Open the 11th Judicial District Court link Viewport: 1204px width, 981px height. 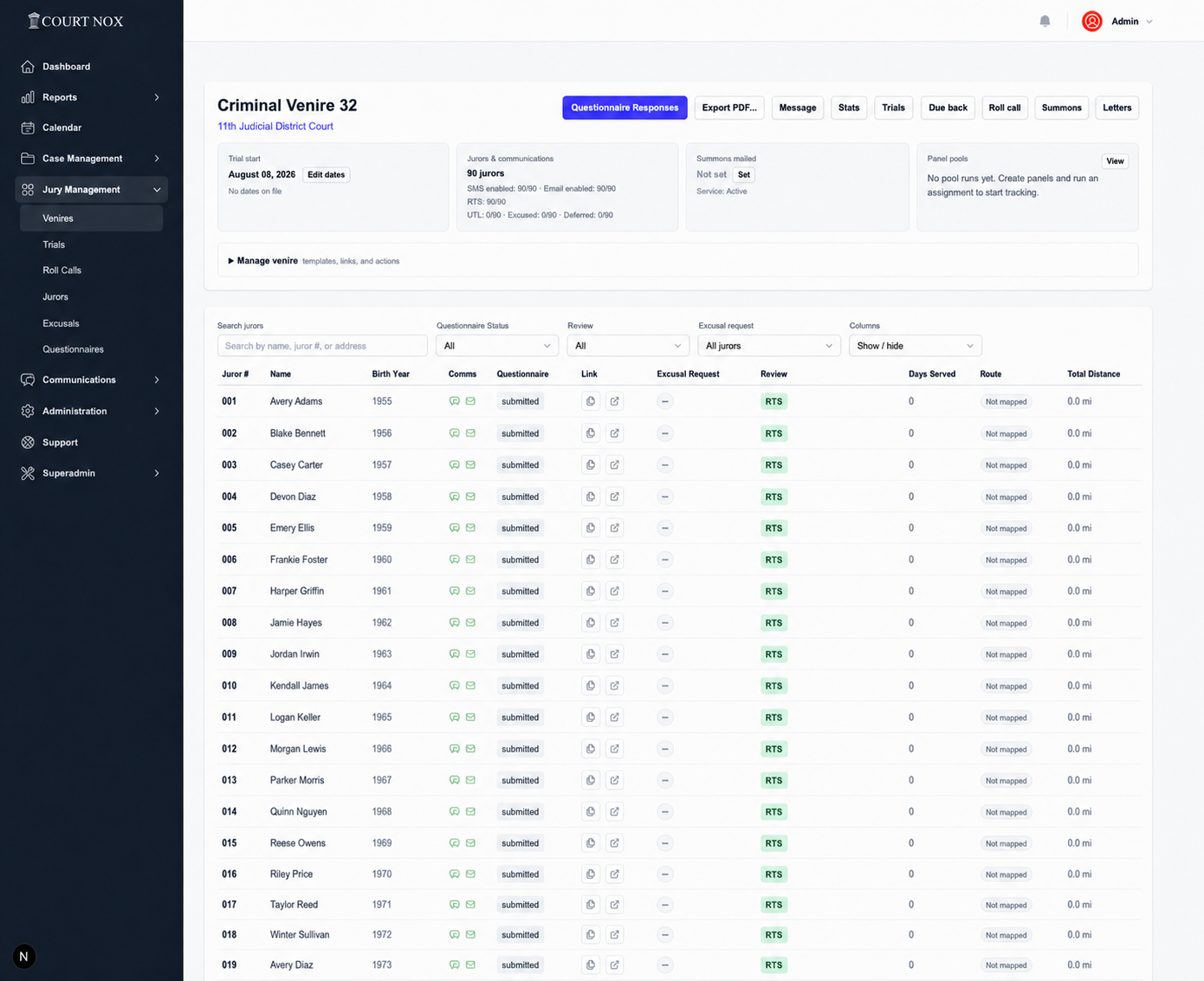coord(275,127)
